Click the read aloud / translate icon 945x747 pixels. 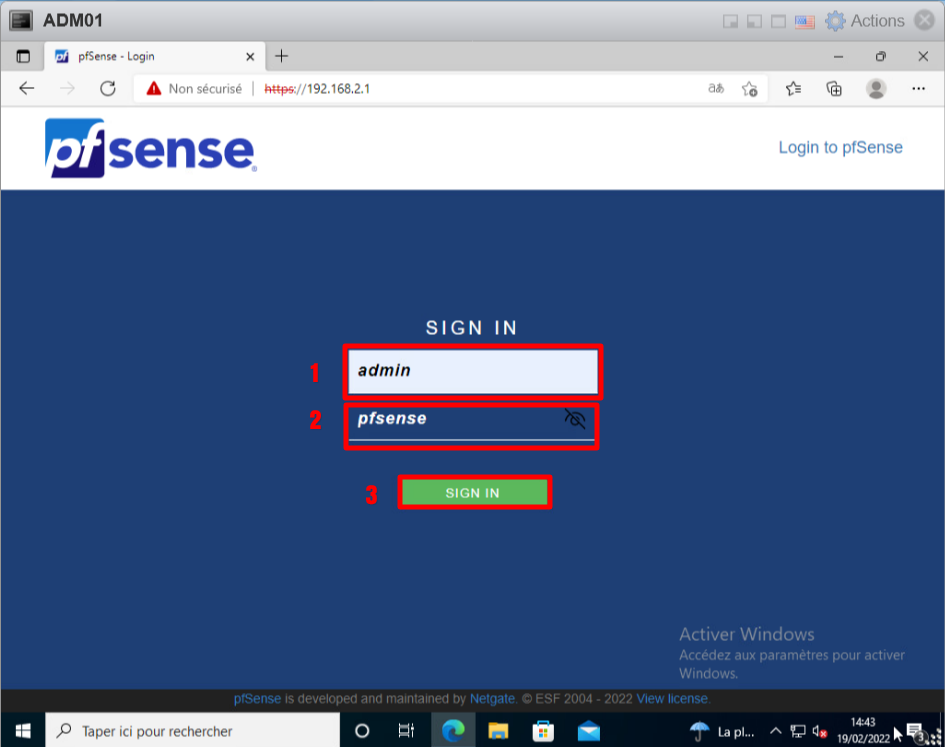click(716, 89)
